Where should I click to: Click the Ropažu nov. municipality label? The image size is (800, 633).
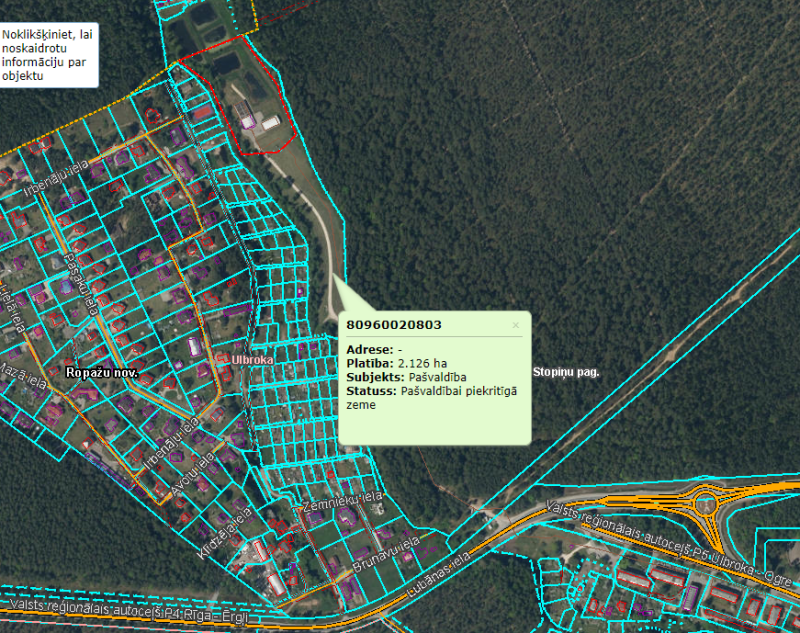click(x=102, y=373)
